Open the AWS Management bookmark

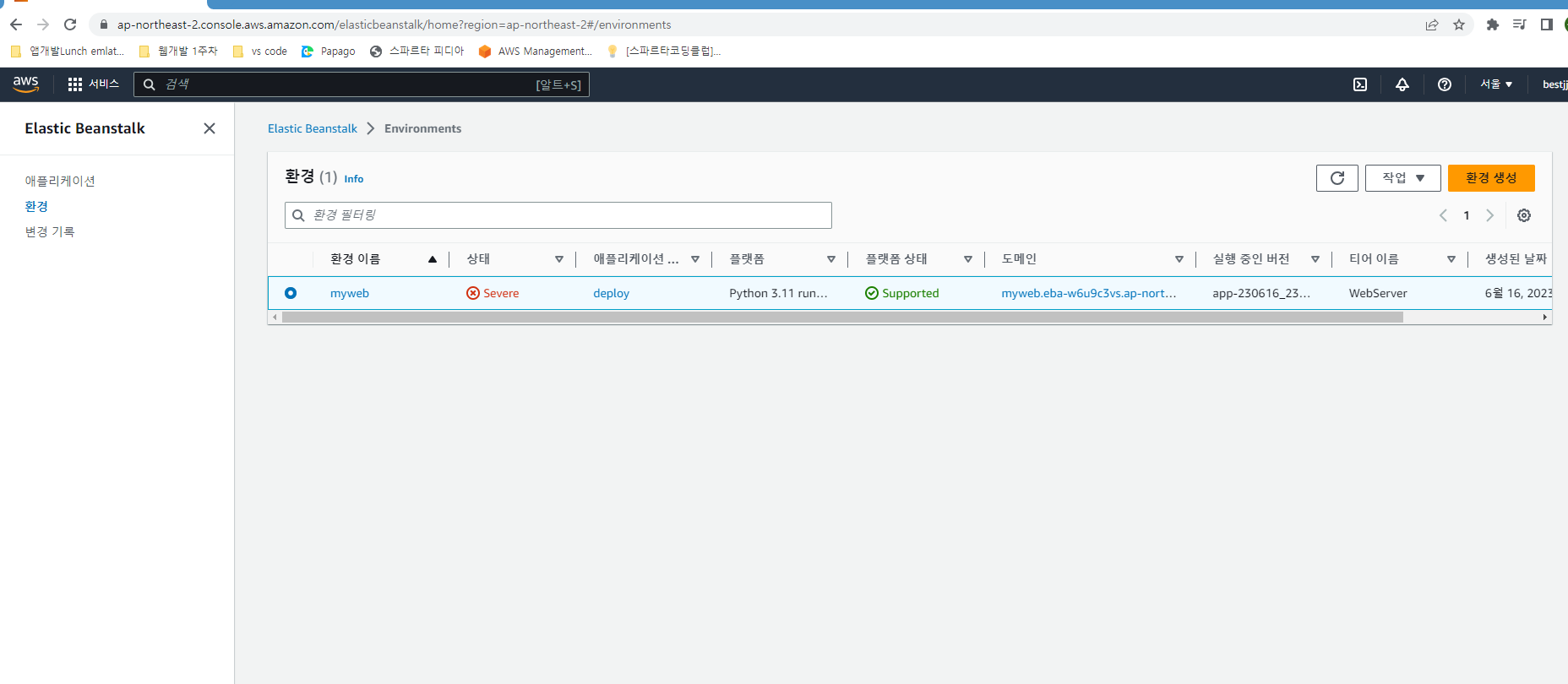click(536, 52)
